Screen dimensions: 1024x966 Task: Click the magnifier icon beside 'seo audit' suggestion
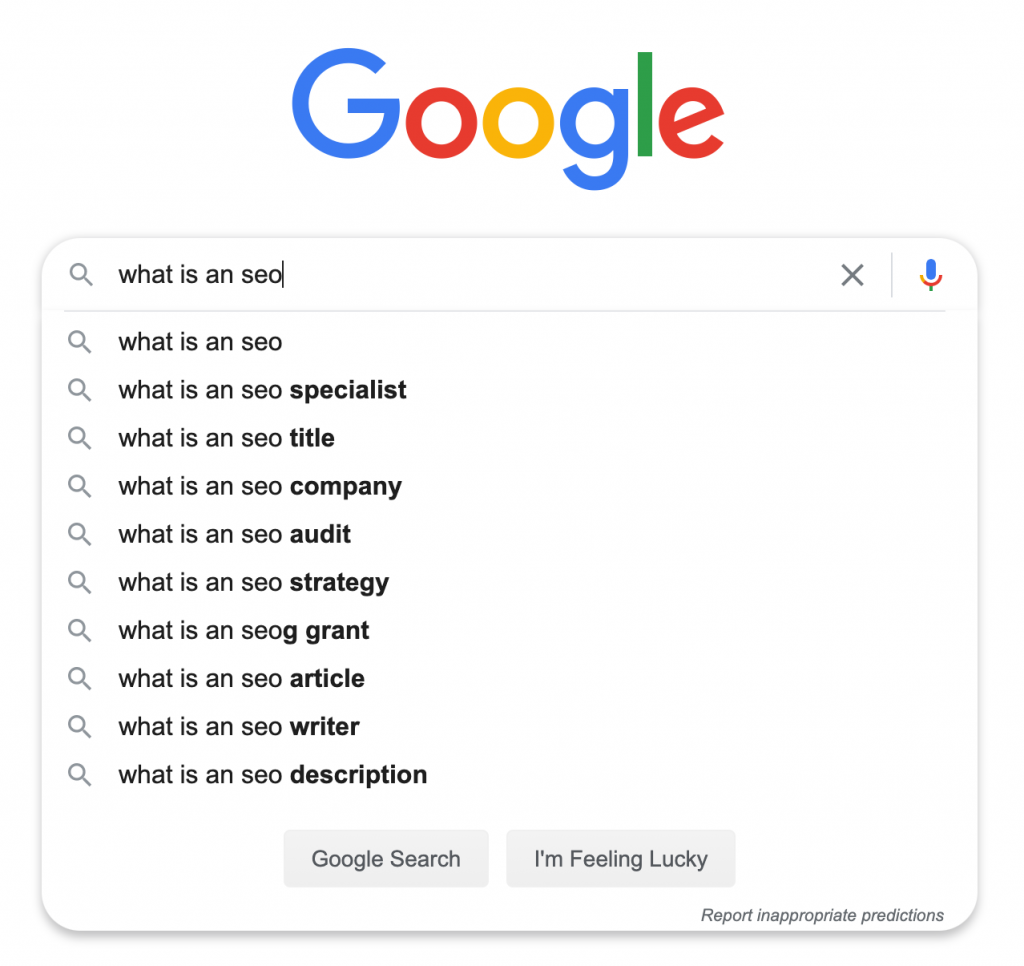(x=80, y=534)
